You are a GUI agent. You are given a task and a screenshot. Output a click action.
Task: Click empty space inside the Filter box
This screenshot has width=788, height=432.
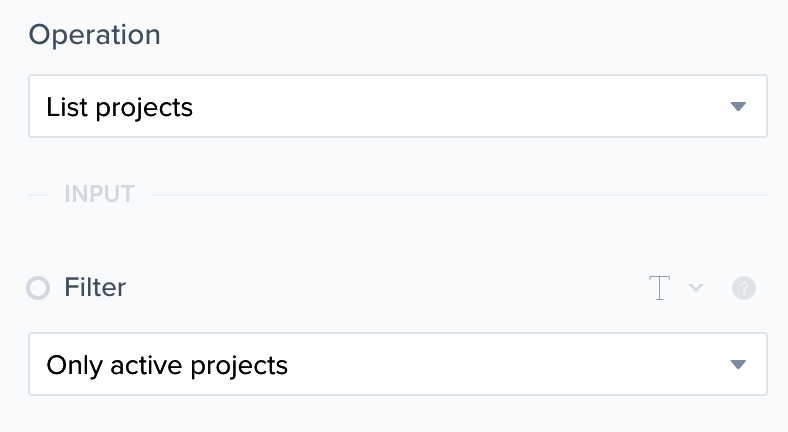[x=500, y=365]
